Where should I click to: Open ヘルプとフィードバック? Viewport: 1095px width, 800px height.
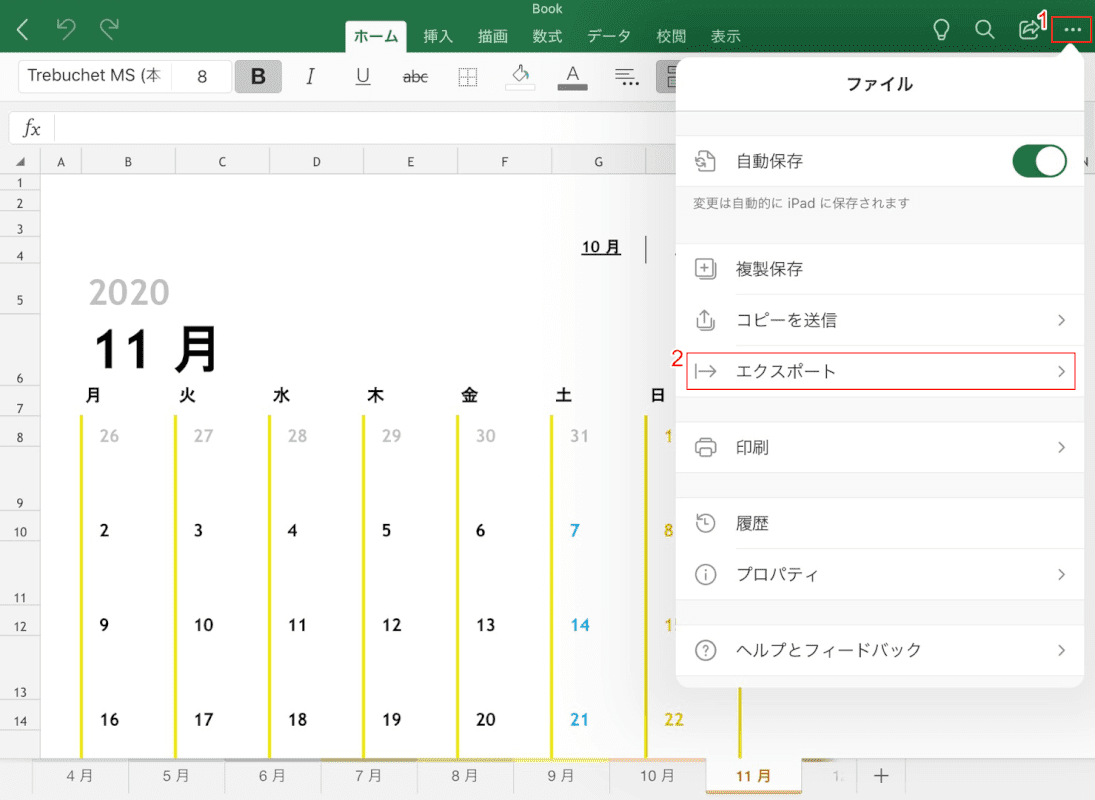pyautogui.click(x=880, y=650)
